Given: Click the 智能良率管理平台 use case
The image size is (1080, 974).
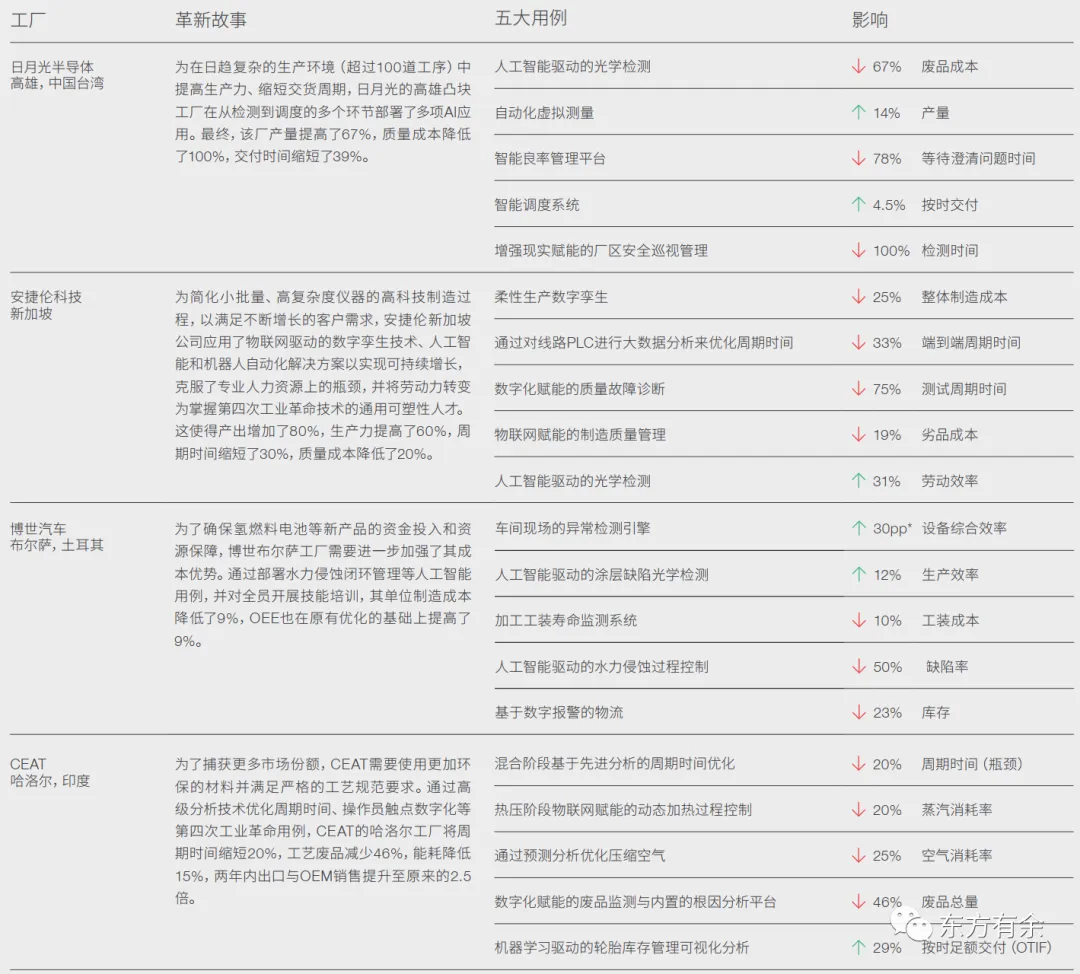Looking at the screenshot, I should (549, 159).
